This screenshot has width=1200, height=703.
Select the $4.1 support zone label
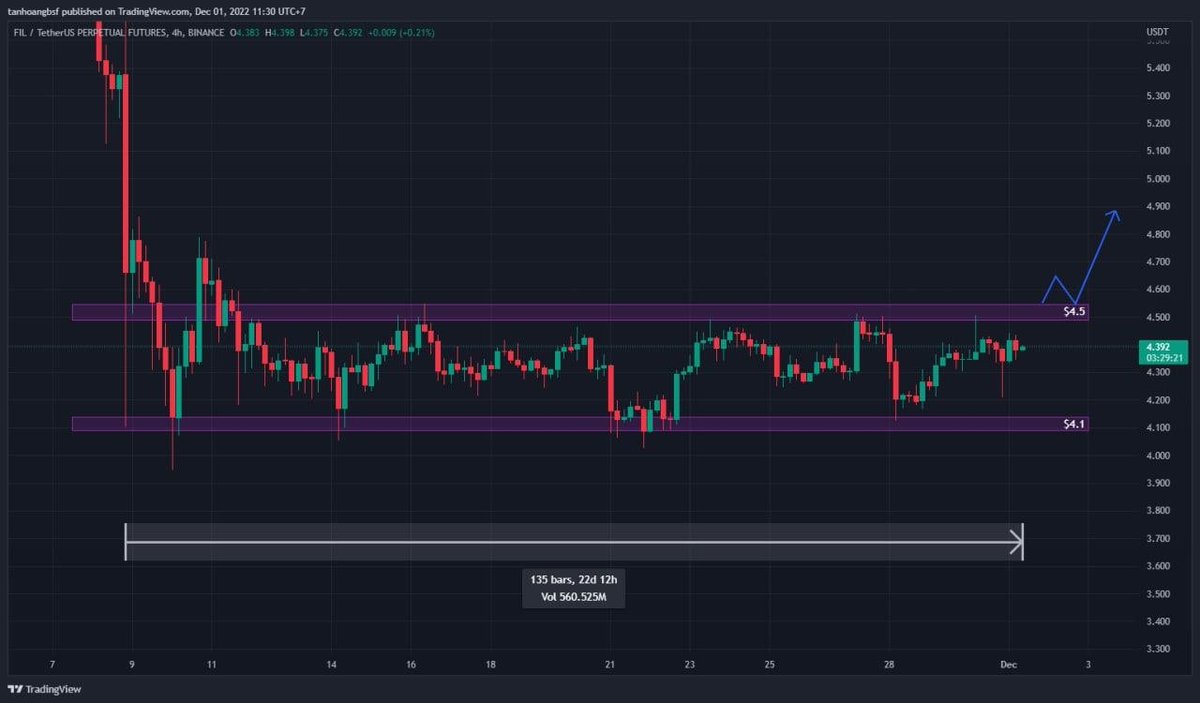coord(1075,424)
